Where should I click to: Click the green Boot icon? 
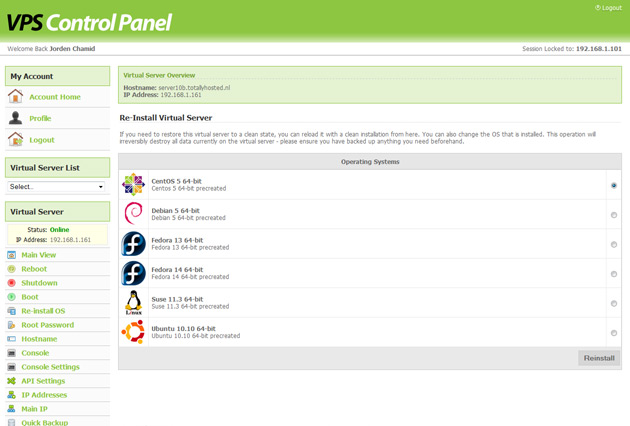click(12, 297)
